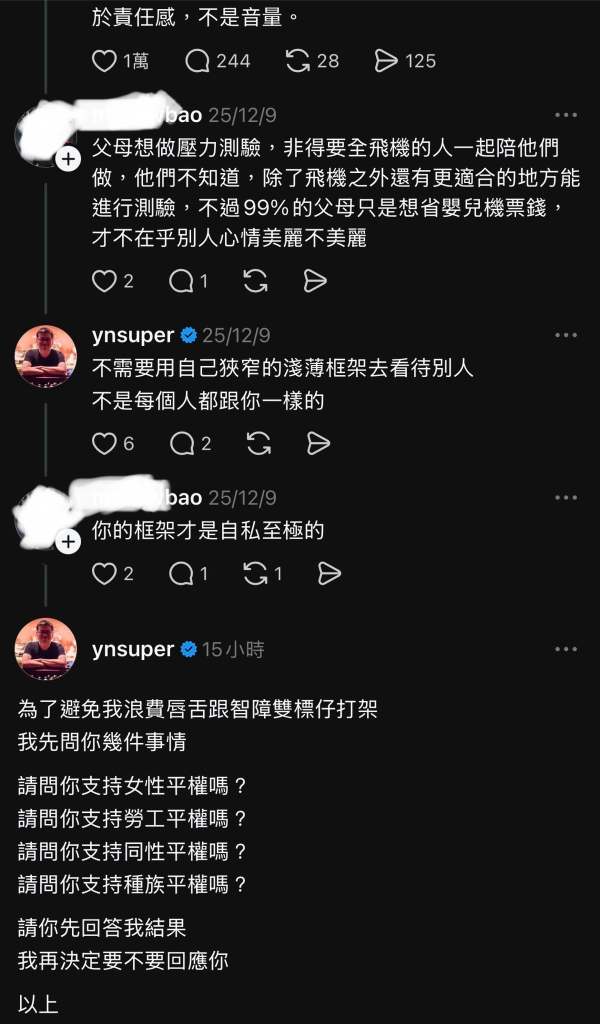
Task: Open ynsuper's profile from 15小時 post username
Action: 133,649
